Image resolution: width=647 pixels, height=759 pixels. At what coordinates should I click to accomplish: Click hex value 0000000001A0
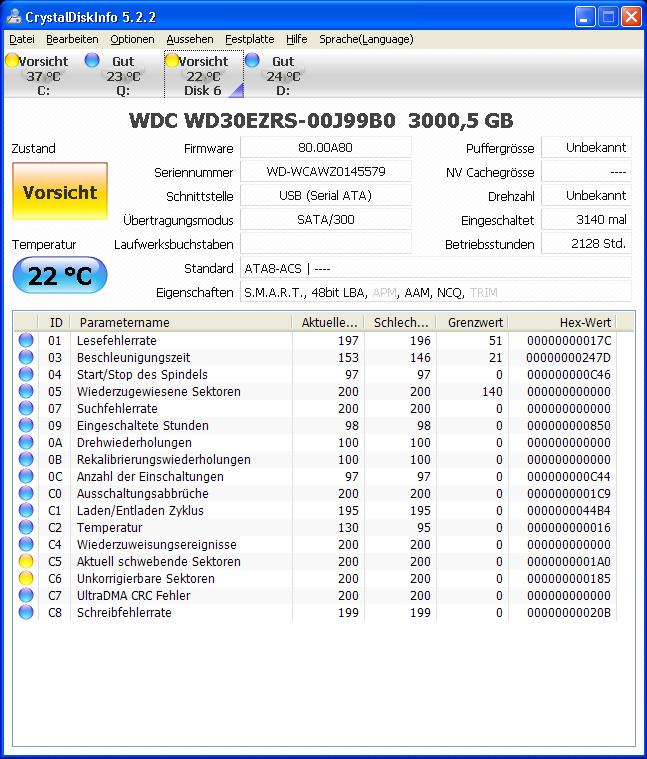pyautogui.click(x=569, y=562)
